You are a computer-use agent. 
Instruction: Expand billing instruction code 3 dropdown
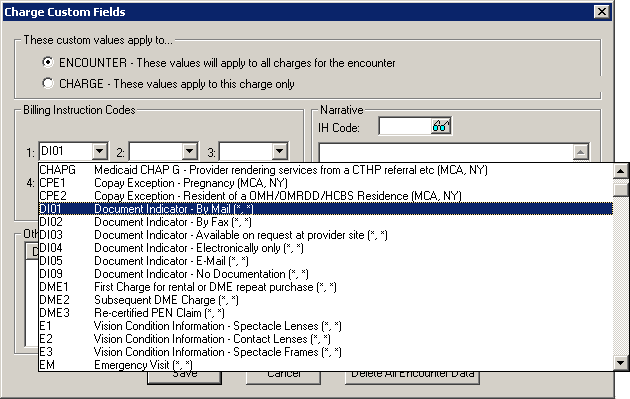[279, 151]
